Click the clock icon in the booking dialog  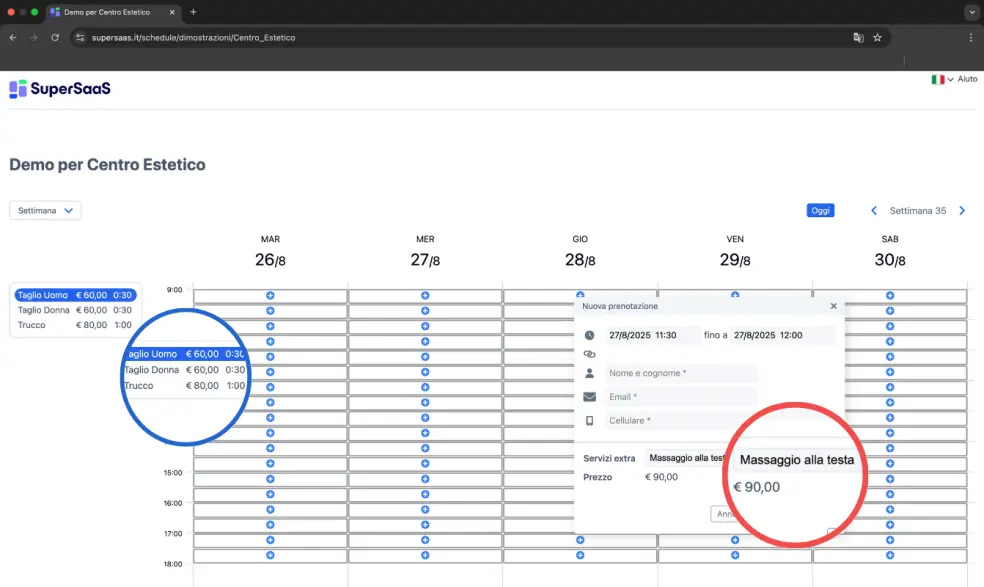click(589, 335)
